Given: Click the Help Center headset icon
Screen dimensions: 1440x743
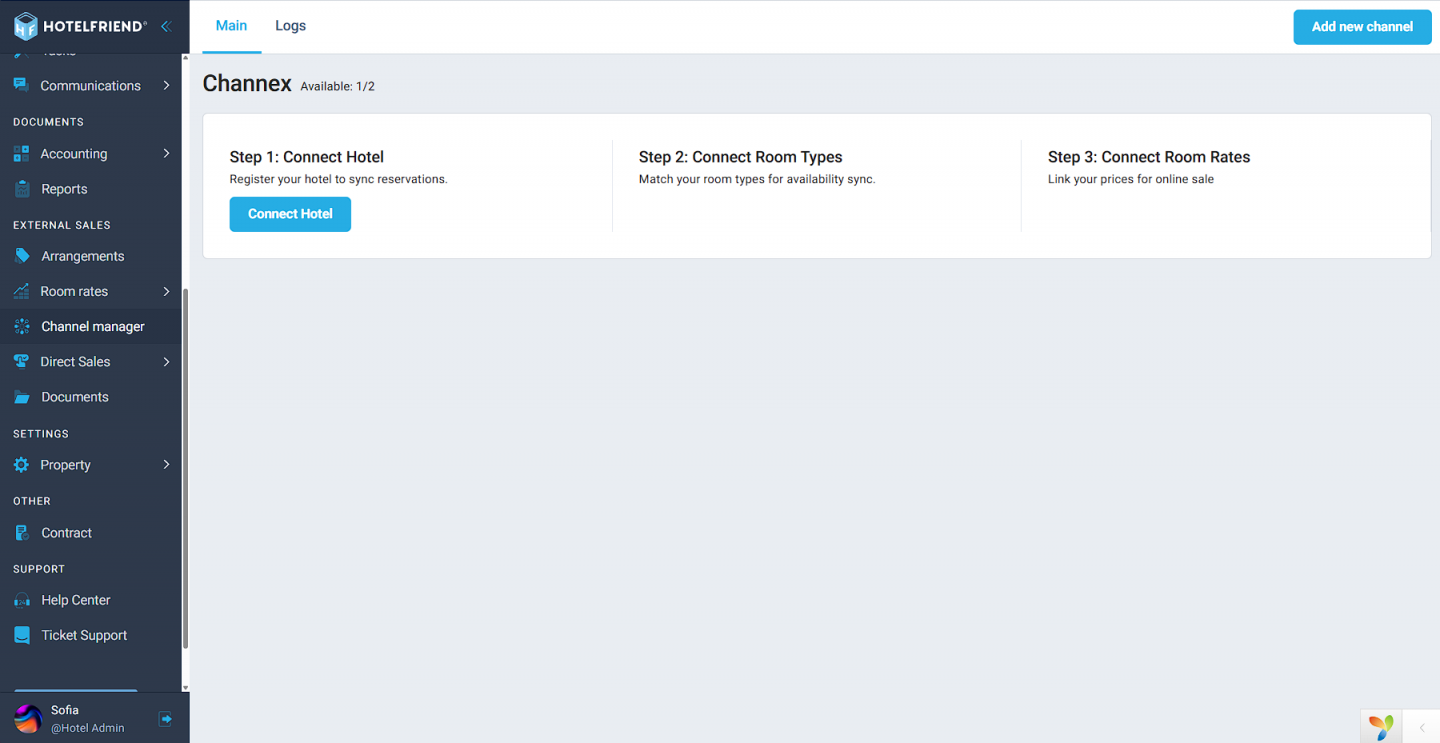Looking at the screenshot, I should pos(21,600).
